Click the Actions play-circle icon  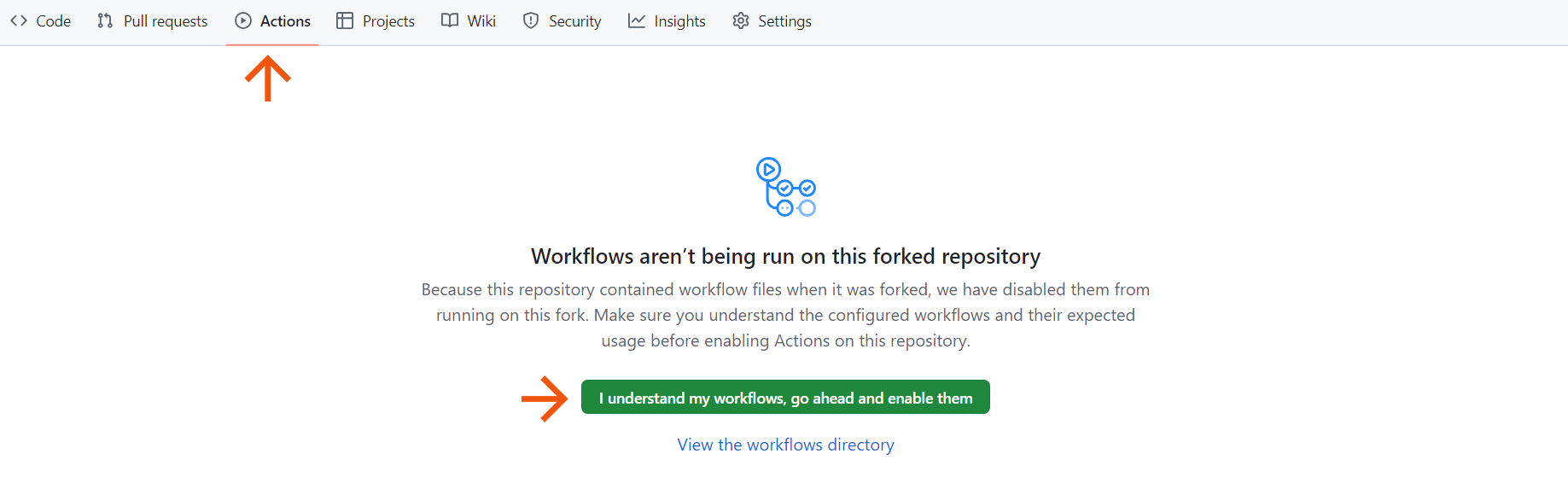point(243,21)
